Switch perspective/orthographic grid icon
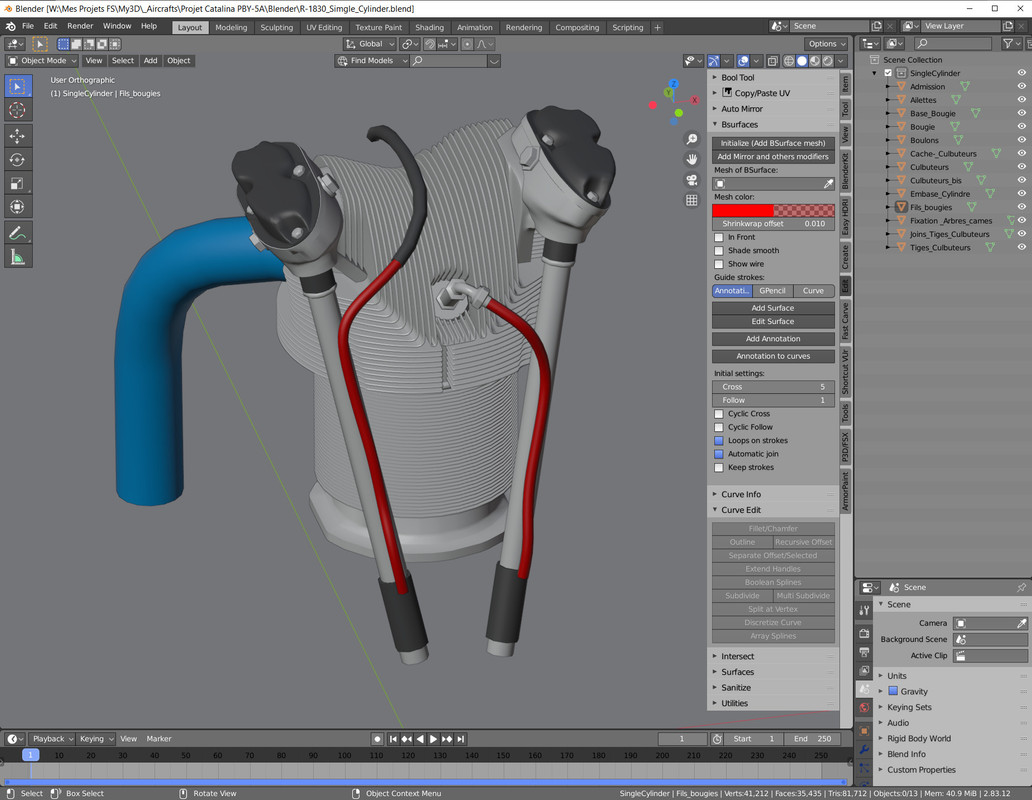 [x=692, y=200]
